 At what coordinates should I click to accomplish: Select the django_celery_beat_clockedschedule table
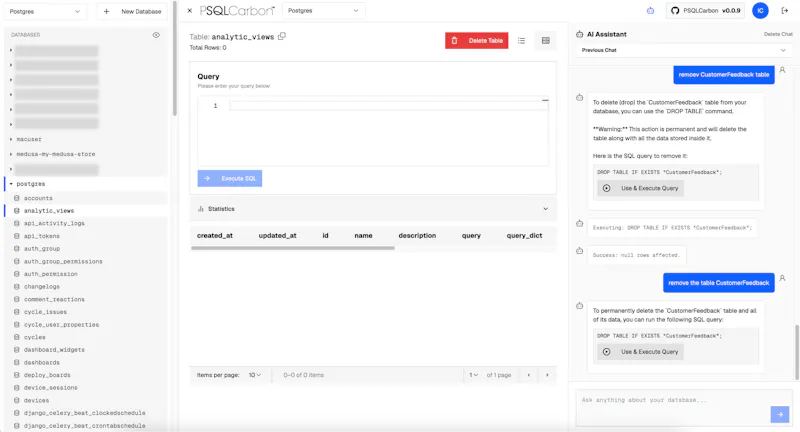[87, 413]
